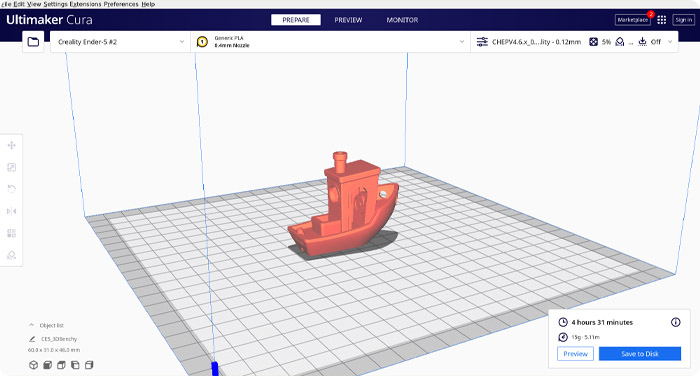Click the print settings sliders icon
Viewport: 700px width, 376px height.
[x=482, y=42]
